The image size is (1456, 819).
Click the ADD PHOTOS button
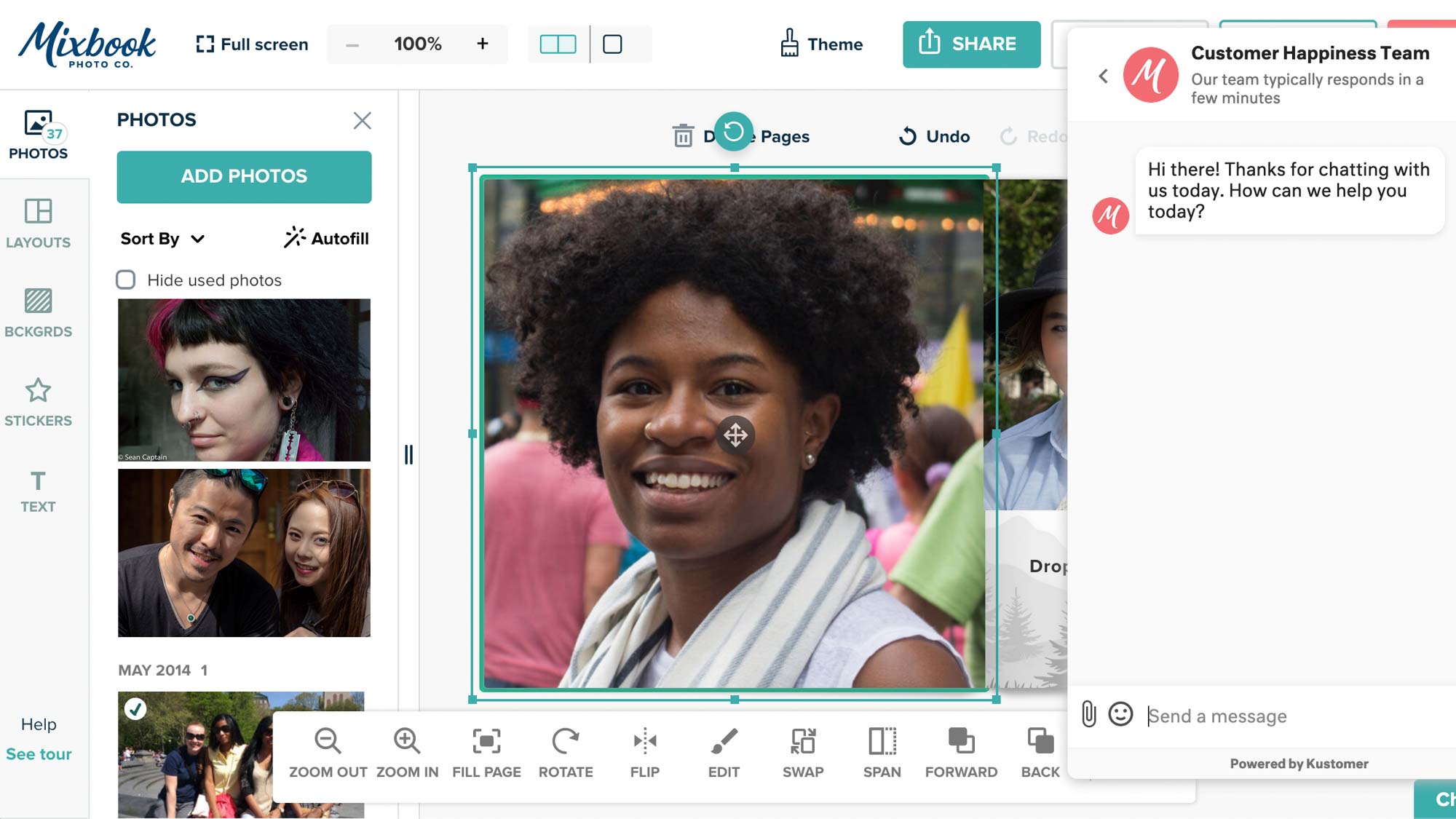[x=244, y=176]
